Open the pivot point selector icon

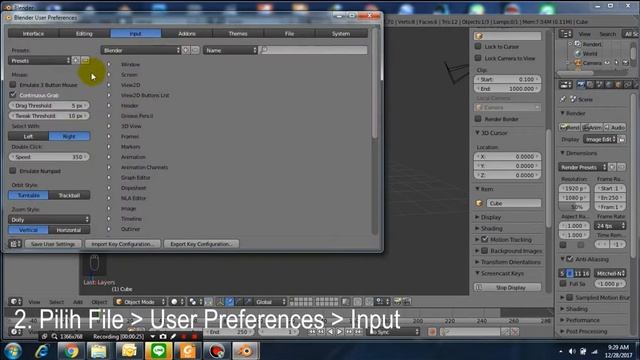tap(196, 302)
